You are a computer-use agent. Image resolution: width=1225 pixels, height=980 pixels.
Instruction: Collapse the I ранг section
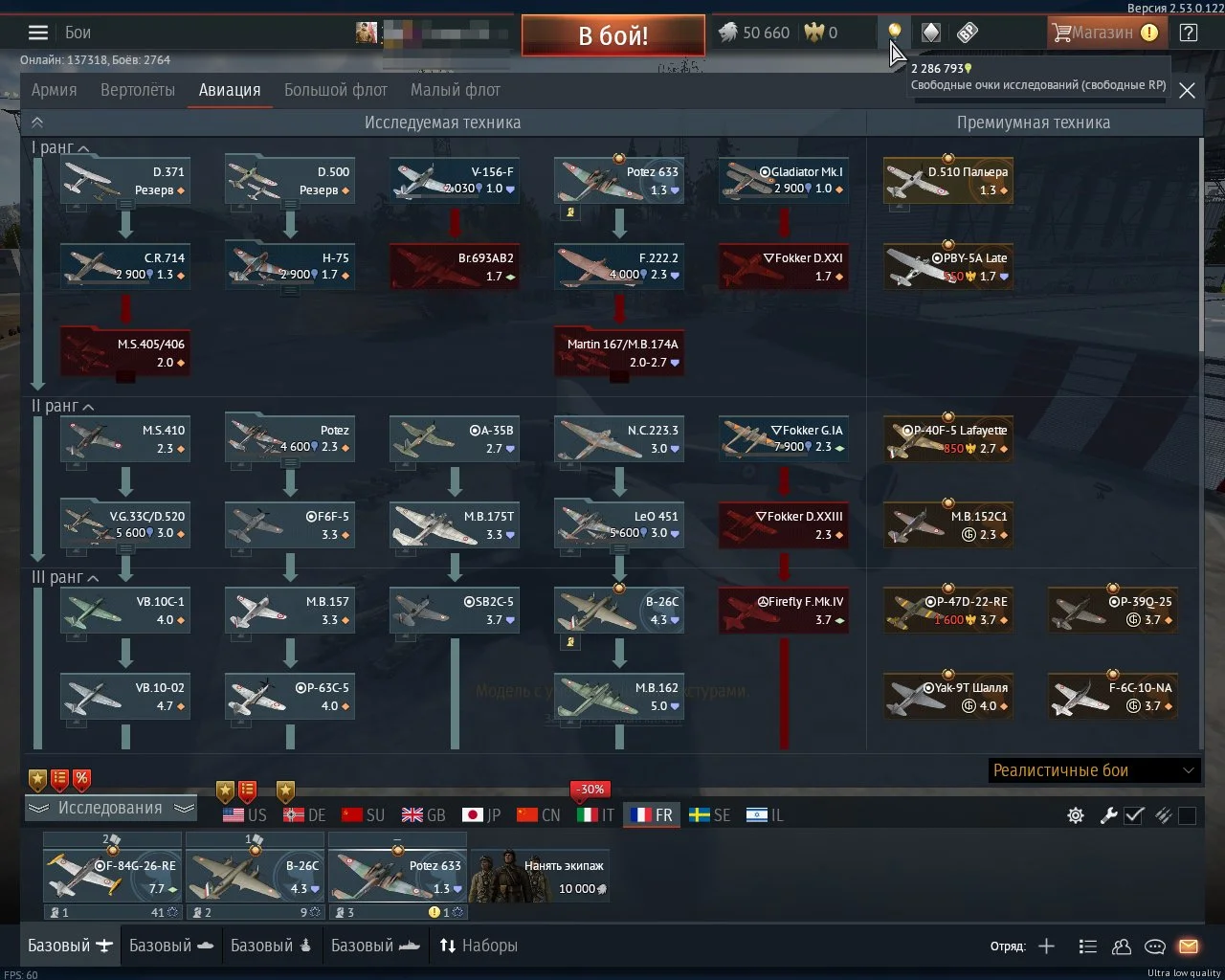pos(60,148)
